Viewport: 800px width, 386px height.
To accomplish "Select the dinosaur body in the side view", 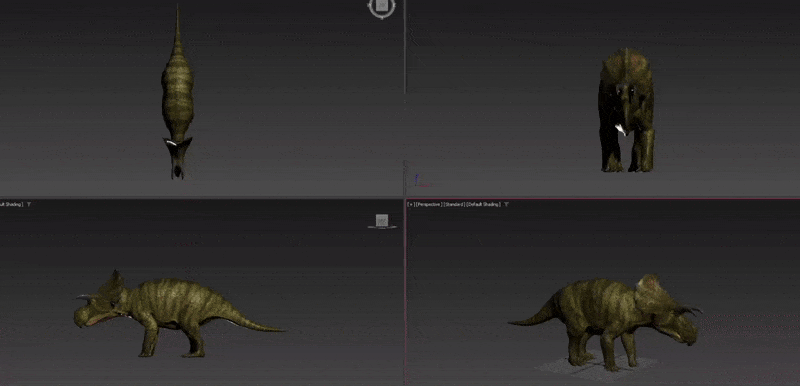I will pyautogui.click(x=168, y=306).
